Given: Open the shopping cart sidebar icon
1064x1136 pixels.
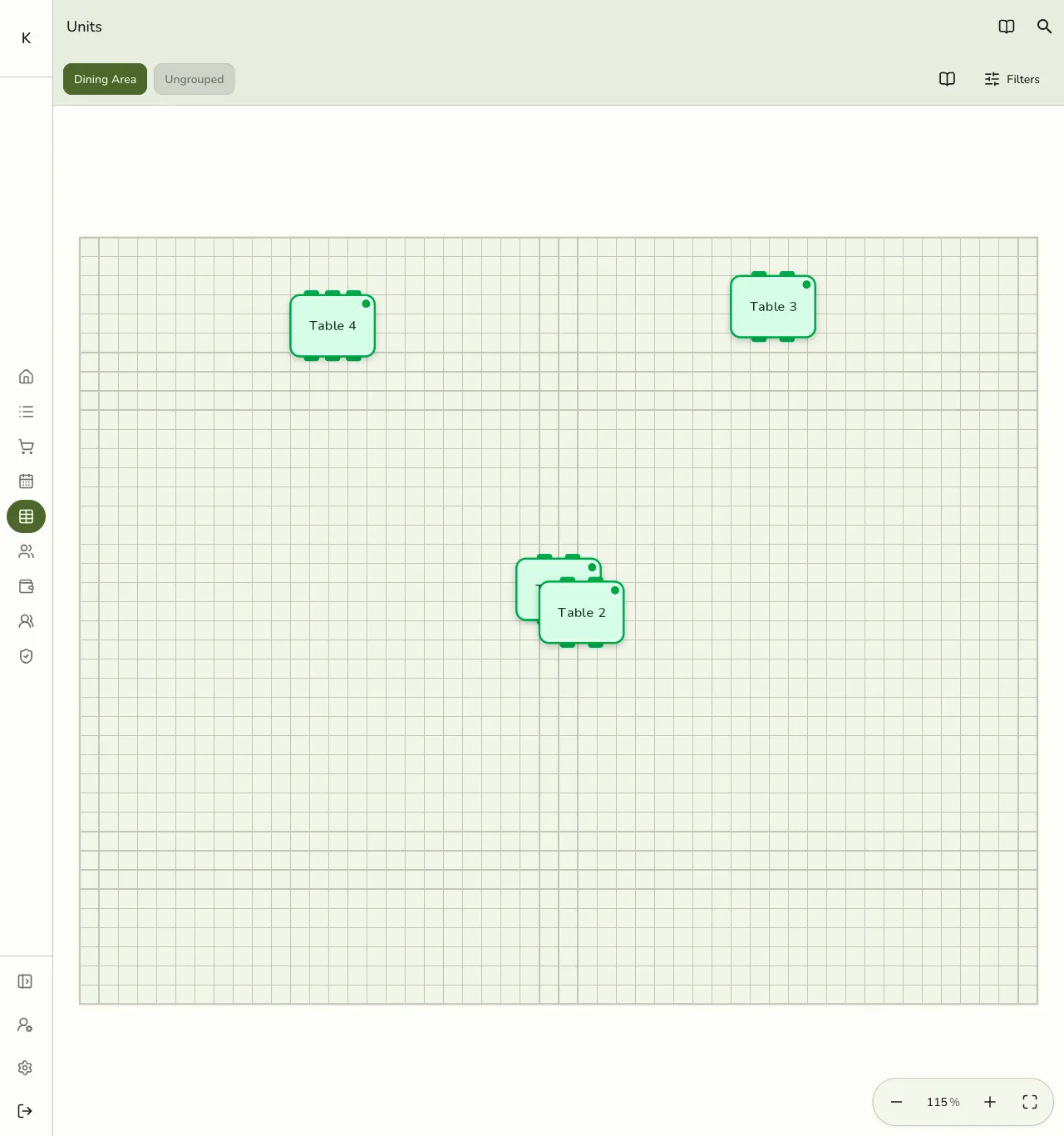Looking at the screenshot, I should point(26,447).
